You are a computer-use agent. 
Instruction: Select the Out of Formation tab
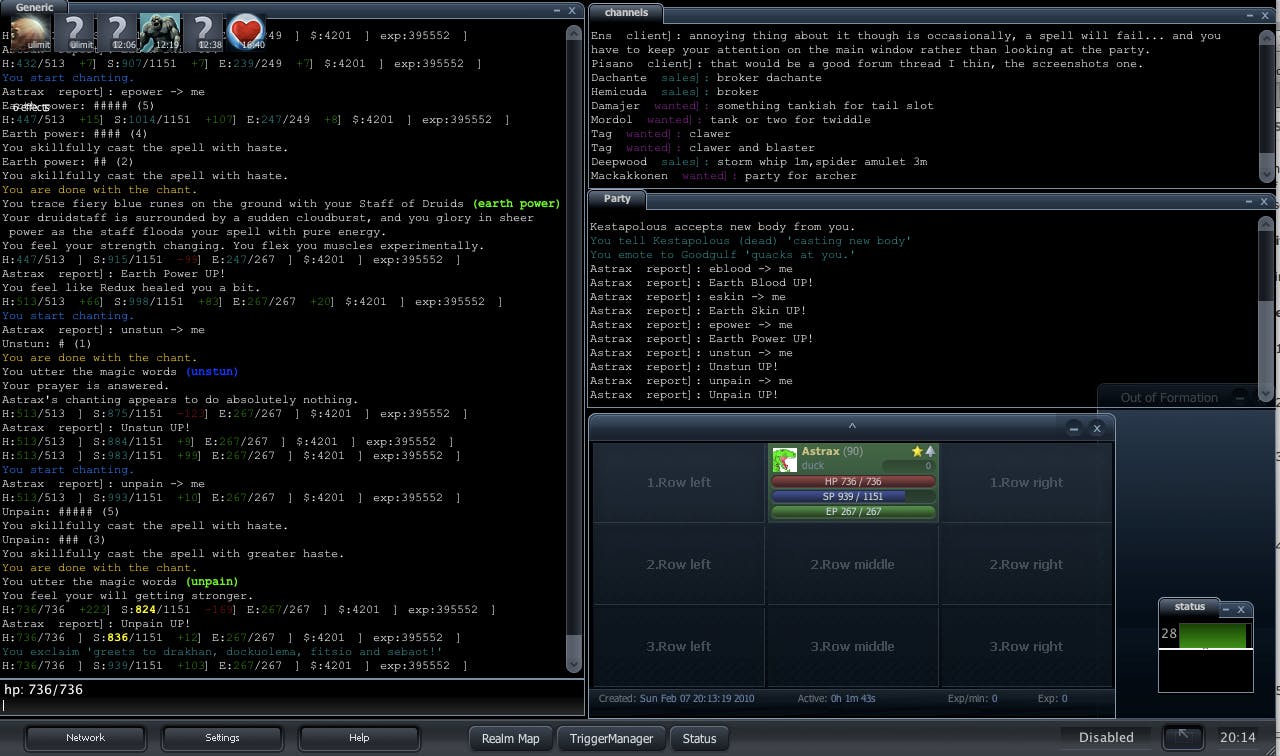[x=1169, y=397]
